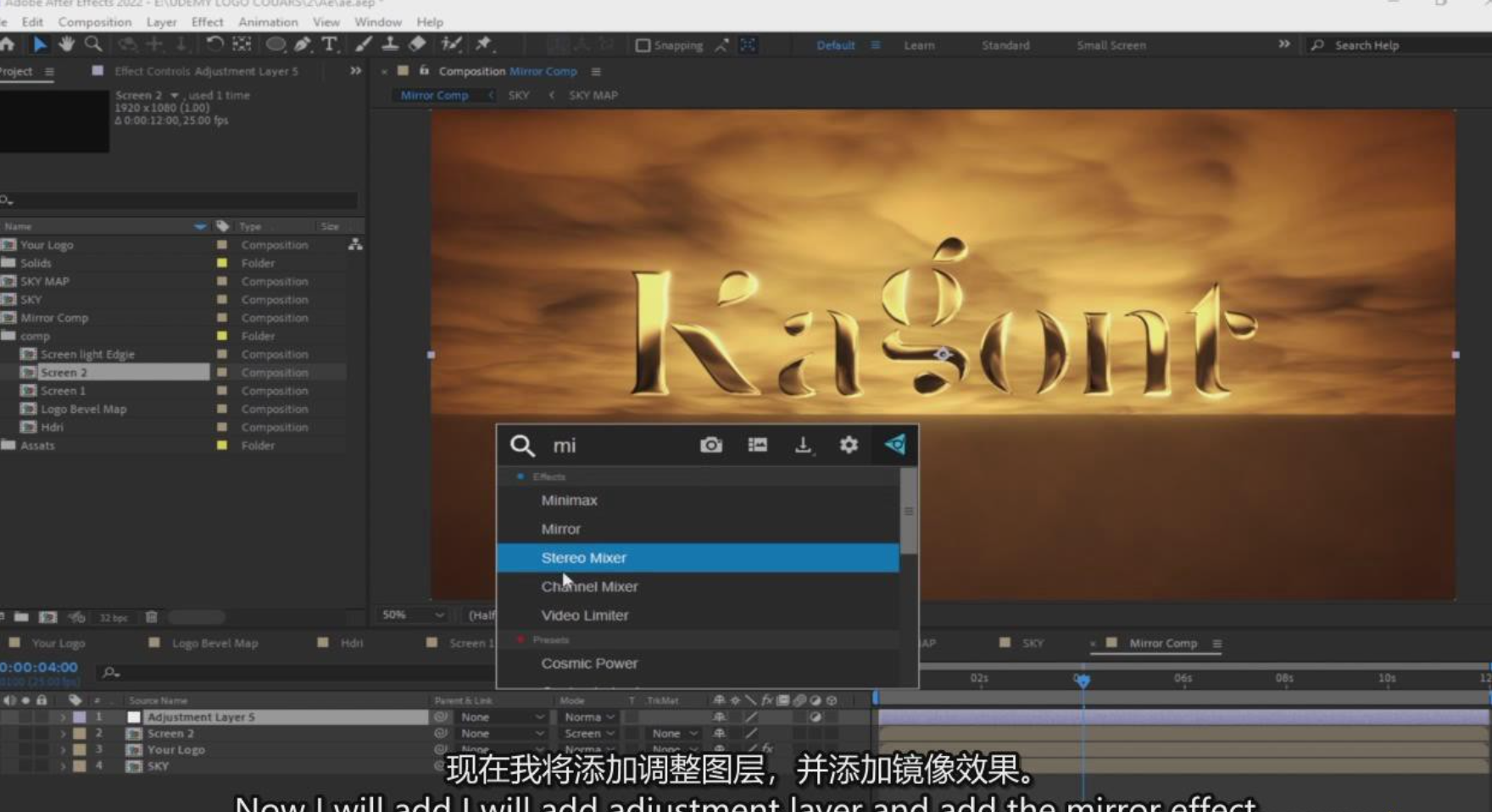Toggle adjustment layer switch for Adjustment Layer 5

tap(815, 717)
